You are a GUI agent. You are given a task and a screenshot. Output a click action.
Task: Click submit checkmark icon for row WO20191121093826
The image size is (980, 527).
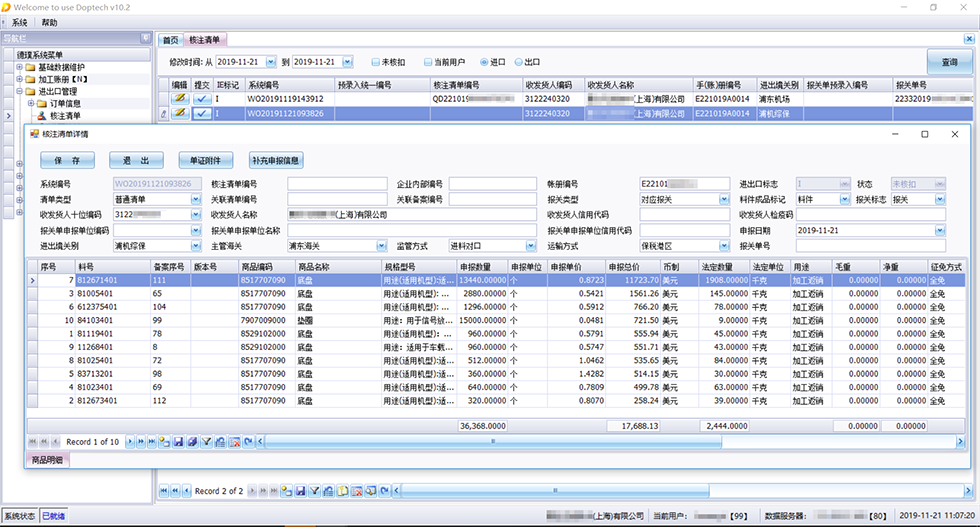[x=202, y=113]
